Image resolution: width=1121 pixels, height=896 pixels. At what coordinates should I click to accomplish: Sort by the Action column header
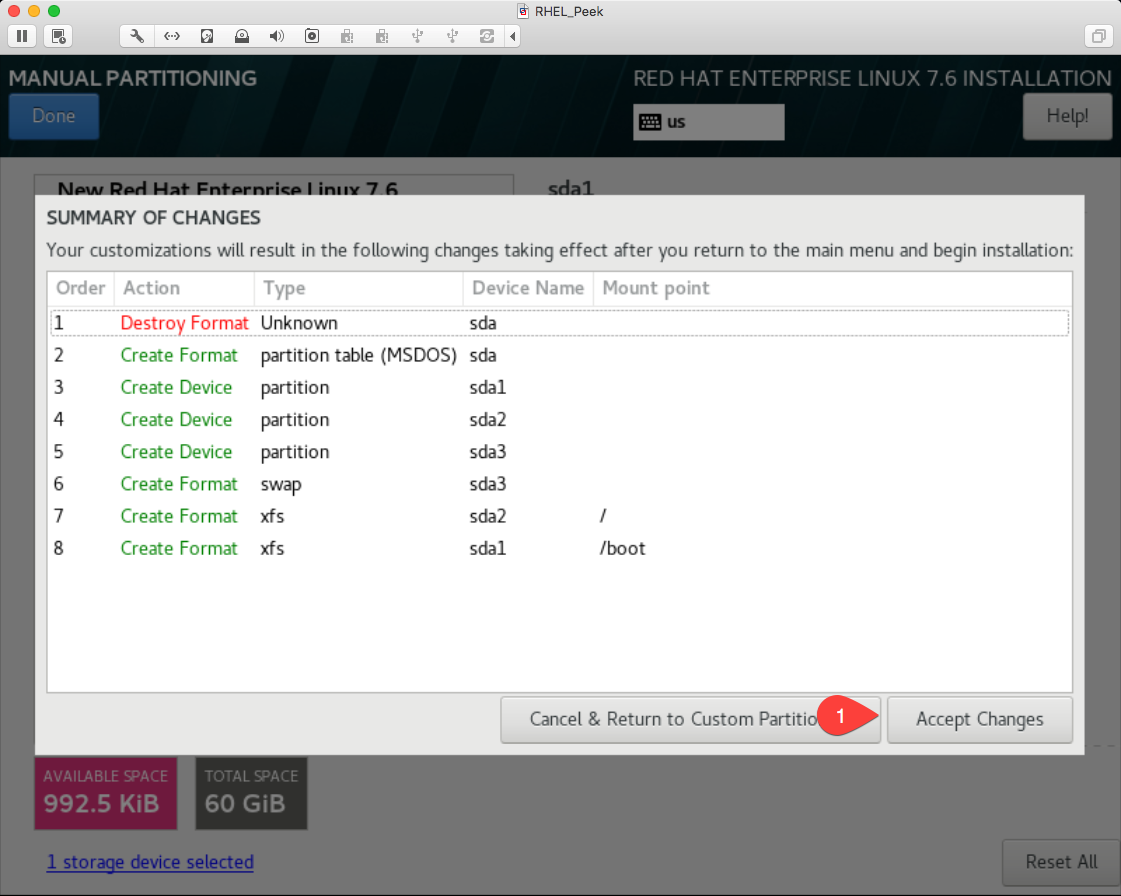pos(184,288)
